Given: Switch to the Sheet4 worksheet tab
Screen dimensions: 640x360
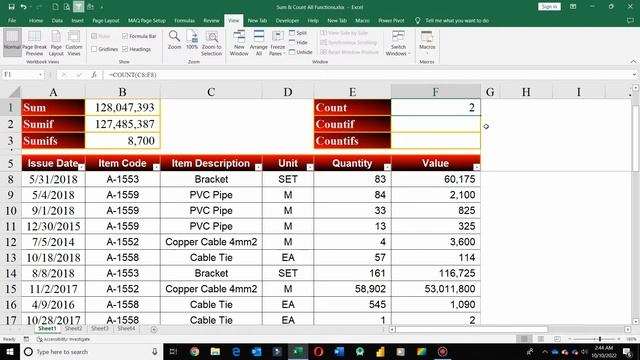Looking at the screenshot, I should (x=126, y=328).
